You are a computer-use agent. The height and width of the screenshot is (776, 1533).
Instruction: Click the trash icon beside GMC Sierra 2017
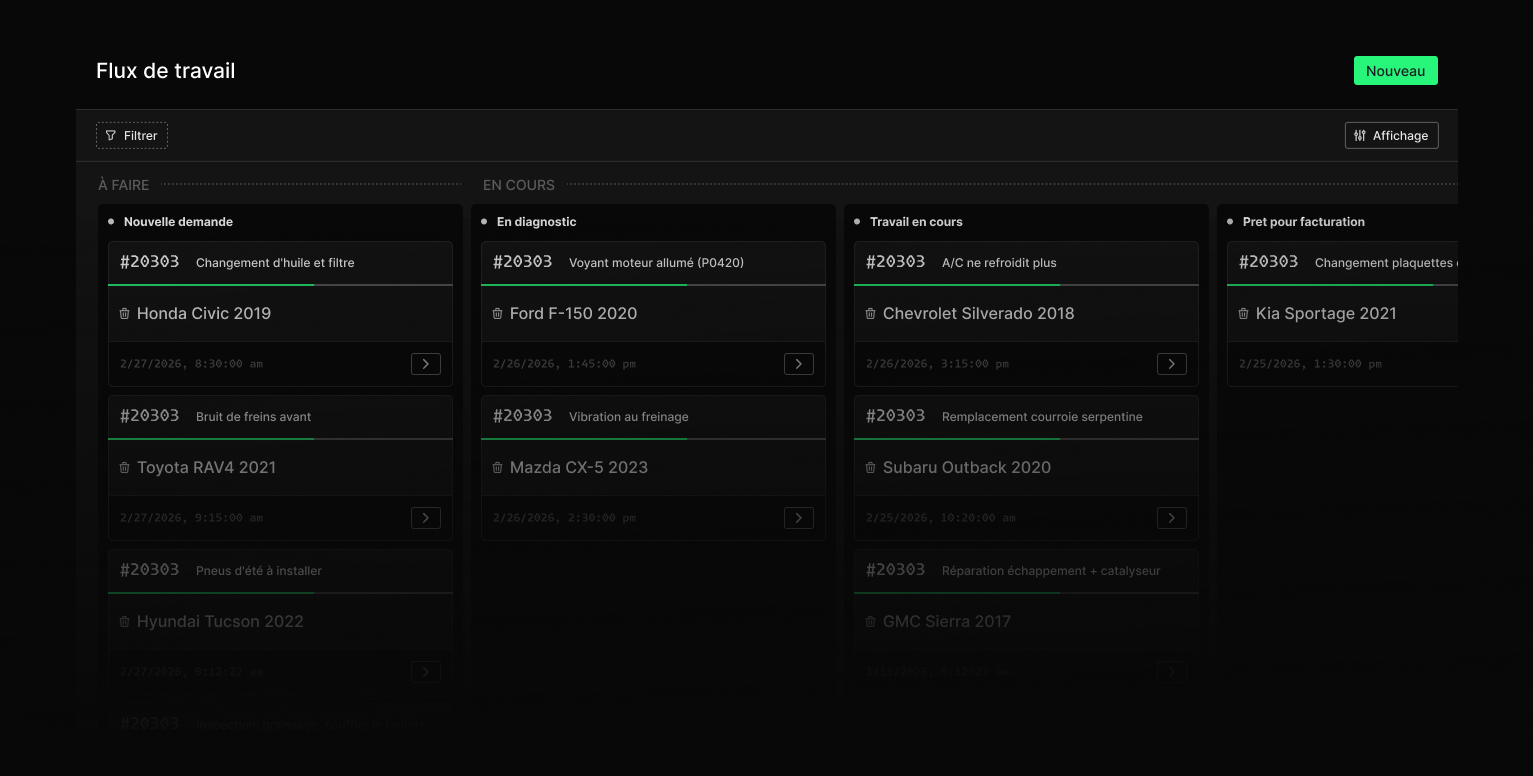click(x=871, y=622)
